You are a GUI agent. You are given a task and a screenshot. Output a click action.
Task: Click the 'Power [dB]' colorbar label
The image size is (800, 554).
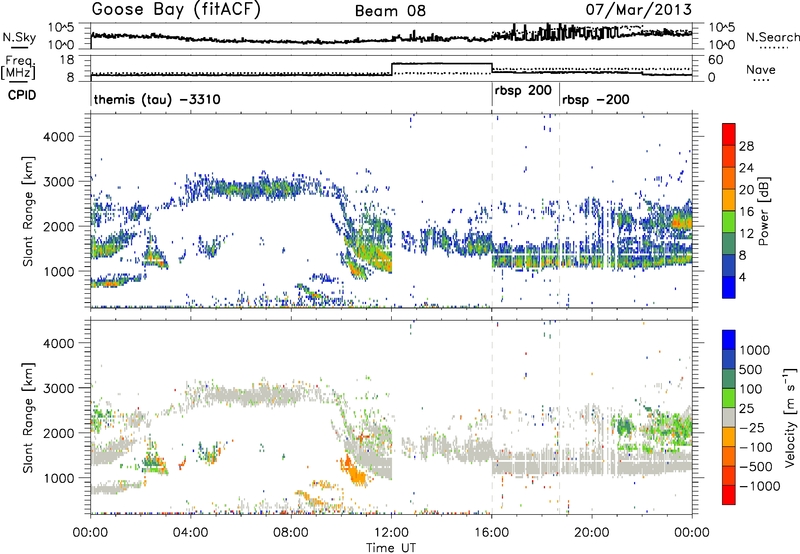764,211
